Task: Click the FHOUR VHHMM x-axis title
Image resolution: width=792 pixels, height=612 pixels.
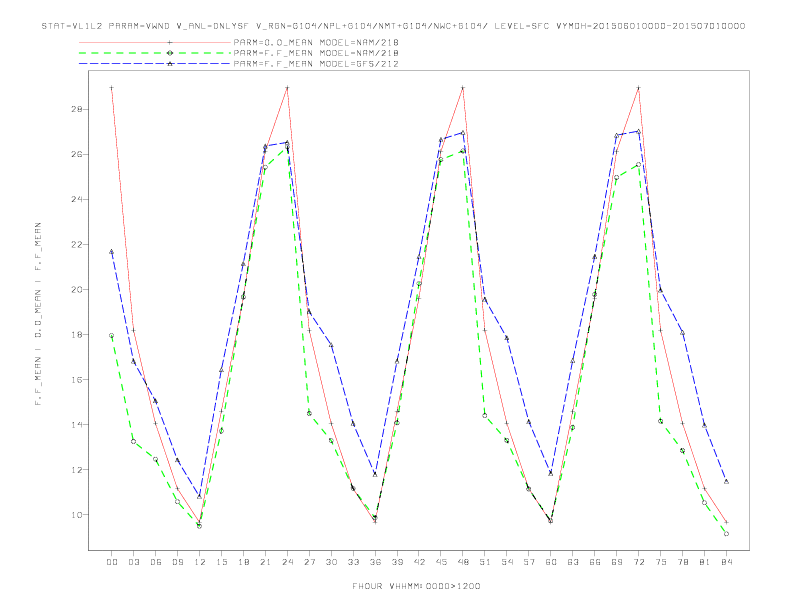Action: [416, 586]
